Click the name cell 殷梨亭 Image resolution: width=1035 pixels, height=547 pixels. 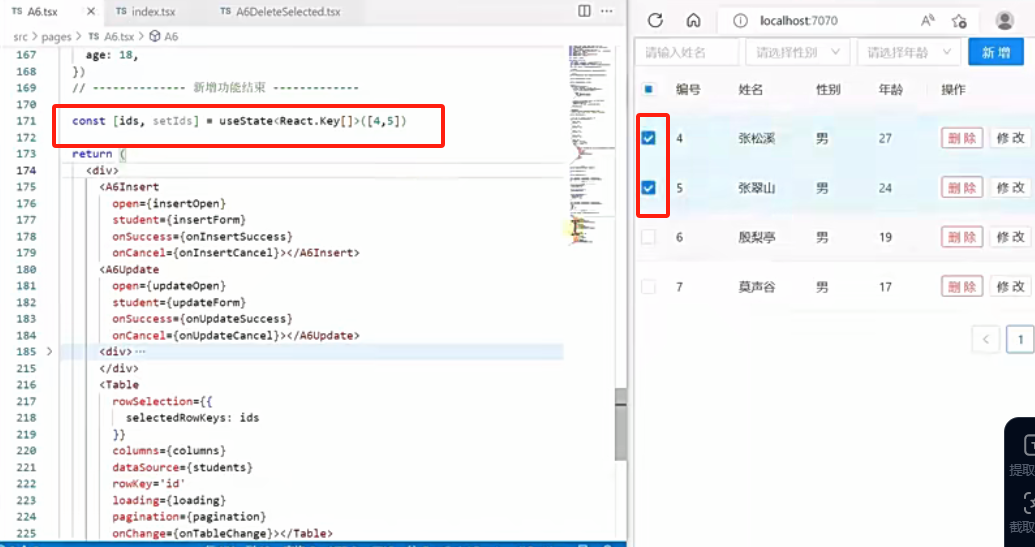click(757, 237)
